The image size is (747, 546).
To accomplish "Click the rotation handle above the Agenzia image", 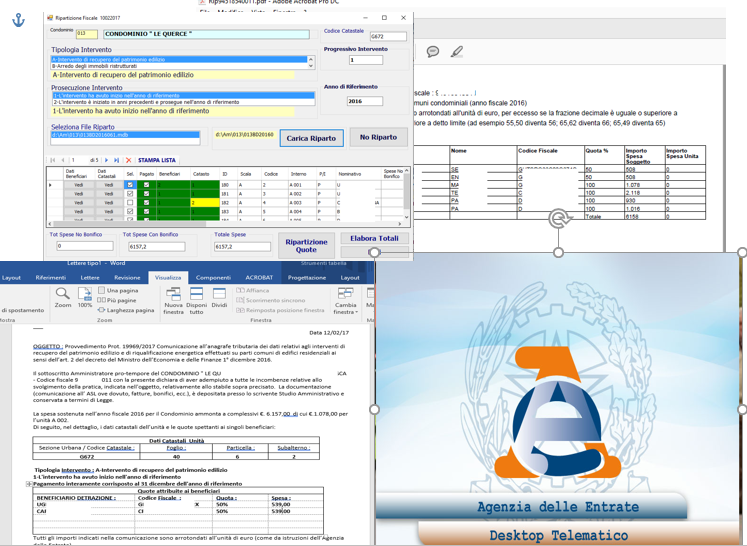I will (x=558, y=219).
